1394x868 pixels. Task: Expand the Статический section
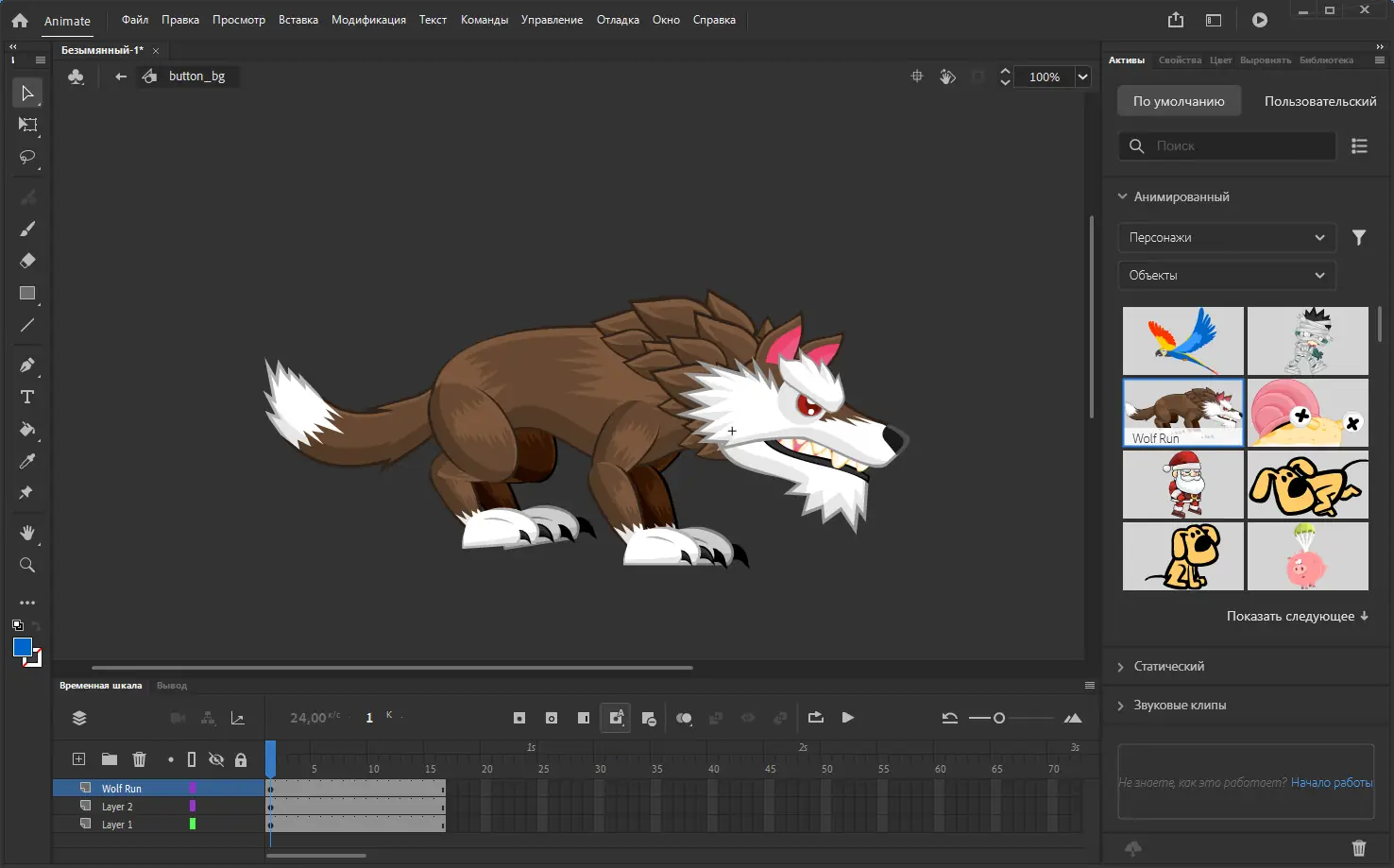(1168, 666)
